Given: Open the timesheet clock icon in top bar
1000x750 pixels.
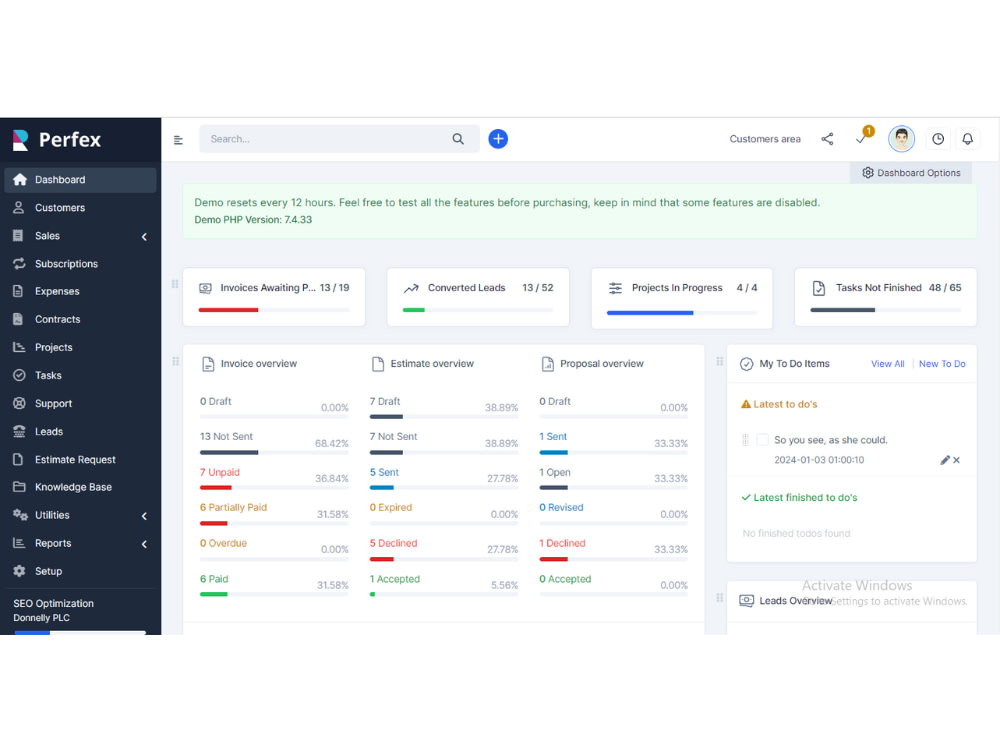Looking at the screenshot, I should click(x=938, y=139).
